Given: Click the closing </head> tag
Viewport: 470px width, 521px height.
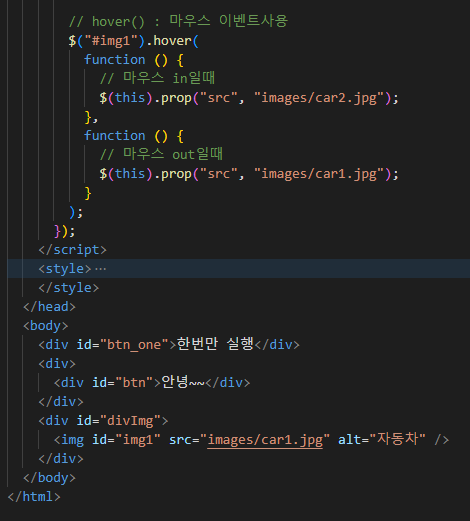Looking at the screenshot, I should [x=49, y=307].
